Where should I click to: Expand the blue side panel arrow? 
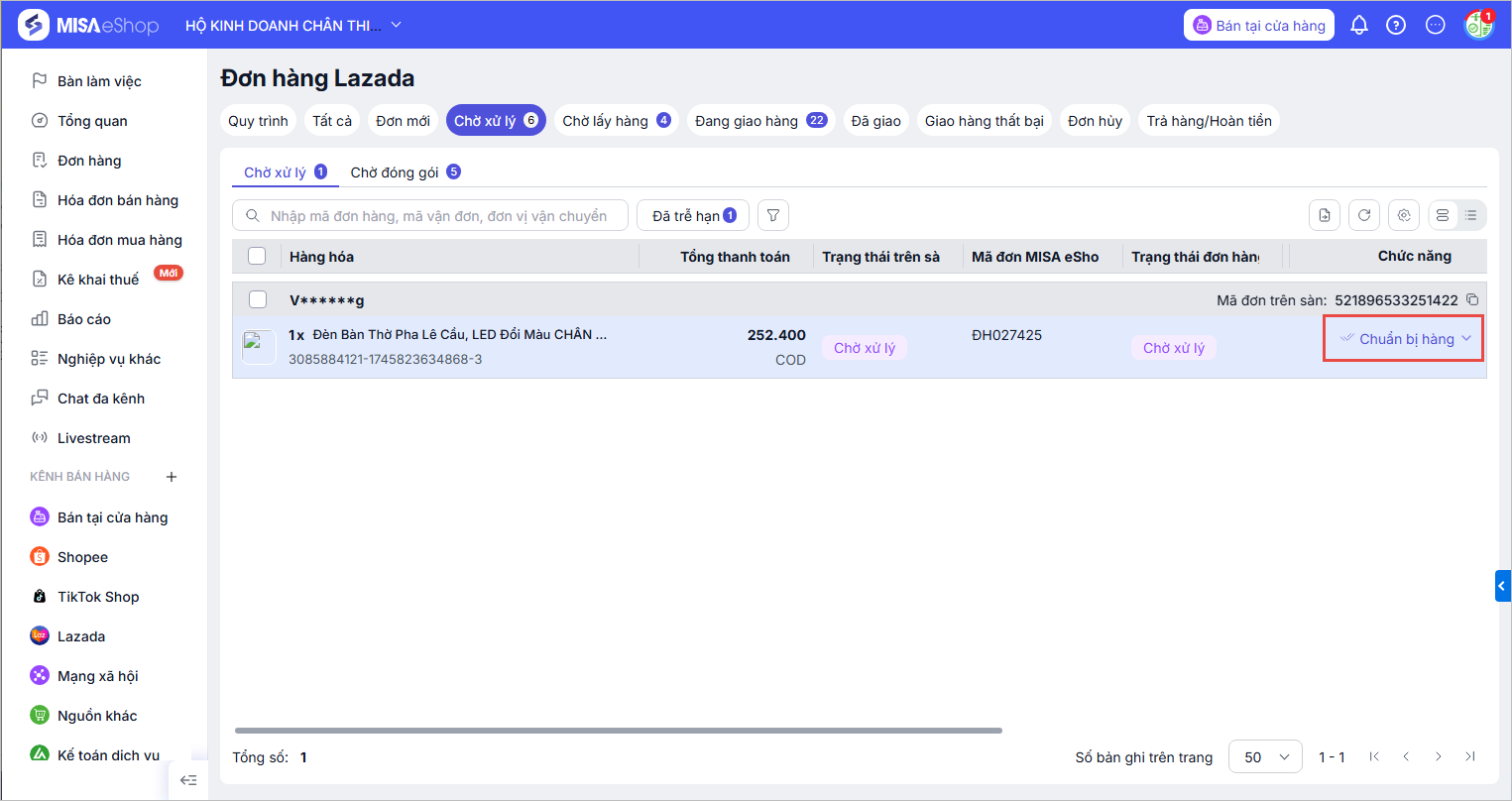pyautogui.click(x=1503, y=586)
